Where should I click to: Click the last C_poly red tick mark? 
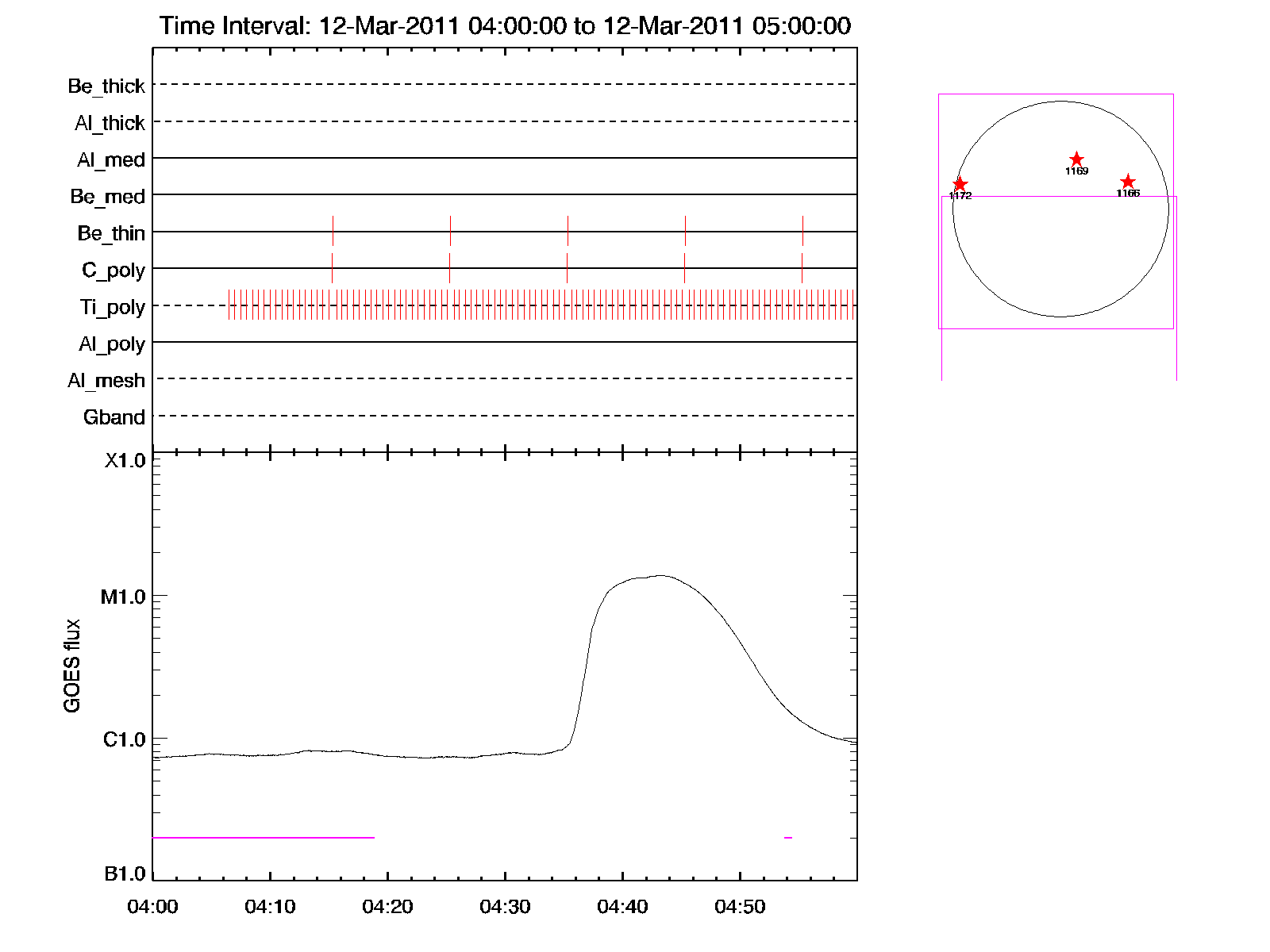pyautogui.click(x=802, y=268)
